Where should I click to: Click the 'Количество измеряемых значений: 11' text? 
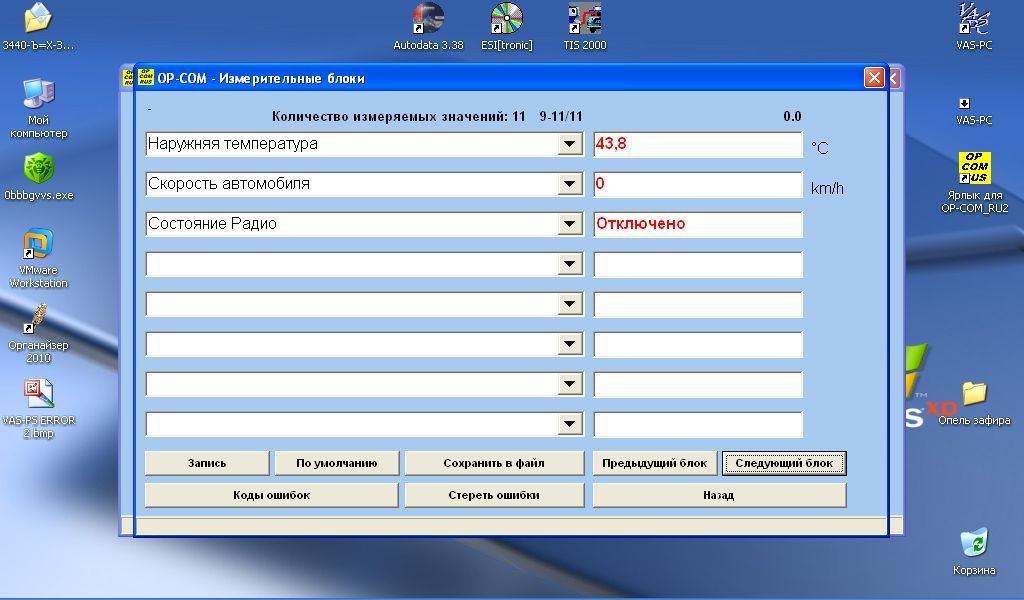398,116
